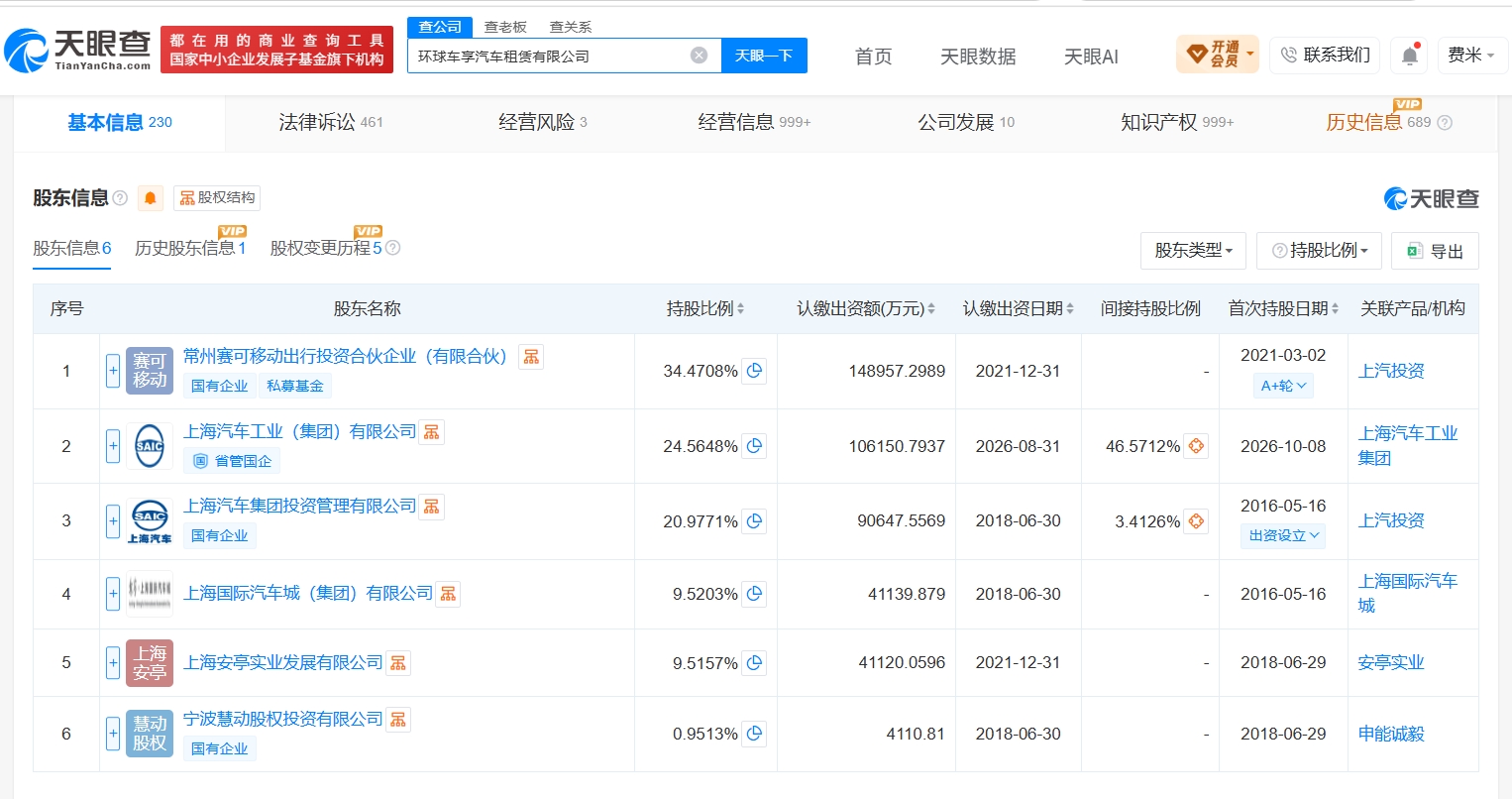Switch to the 经营风险 tab

(543, 123)
